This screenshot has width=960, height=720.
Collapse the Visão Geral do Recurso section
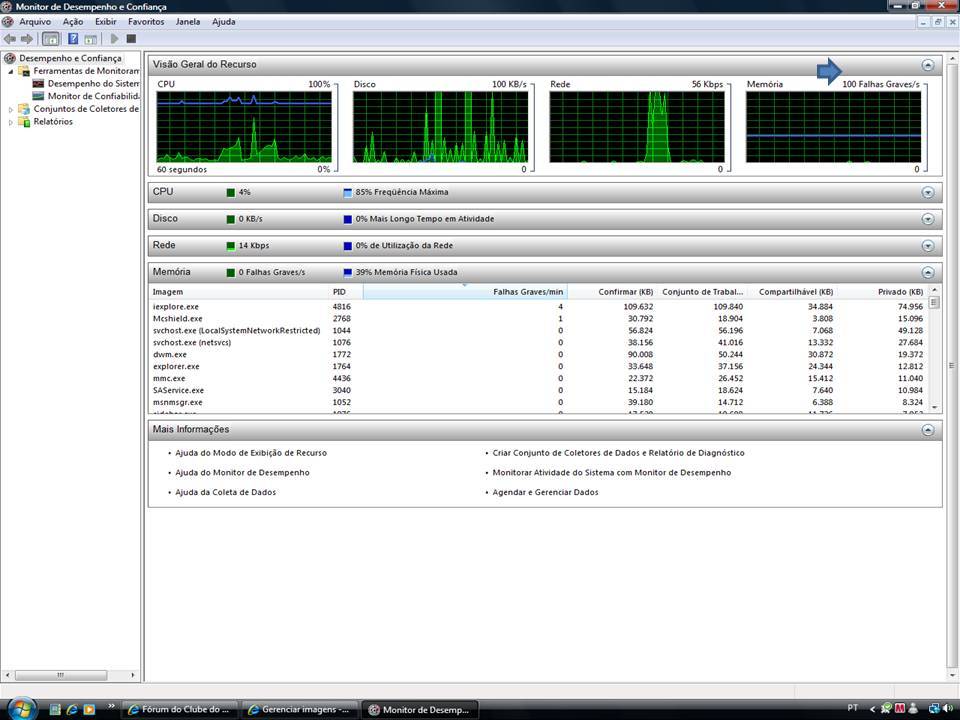tap(928, 65)
